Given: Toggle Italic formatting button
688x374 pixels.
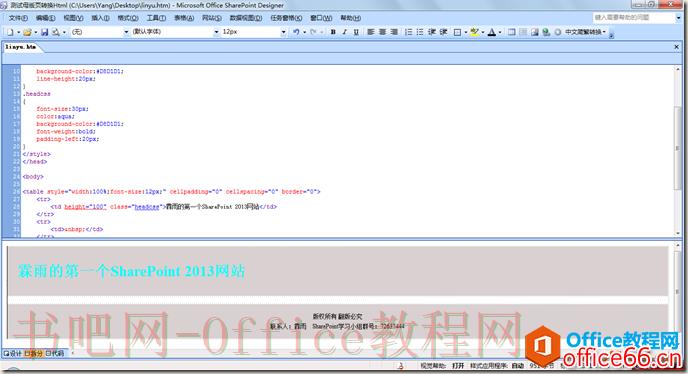Looking at the screenshot, I should (x=345, y=32).
